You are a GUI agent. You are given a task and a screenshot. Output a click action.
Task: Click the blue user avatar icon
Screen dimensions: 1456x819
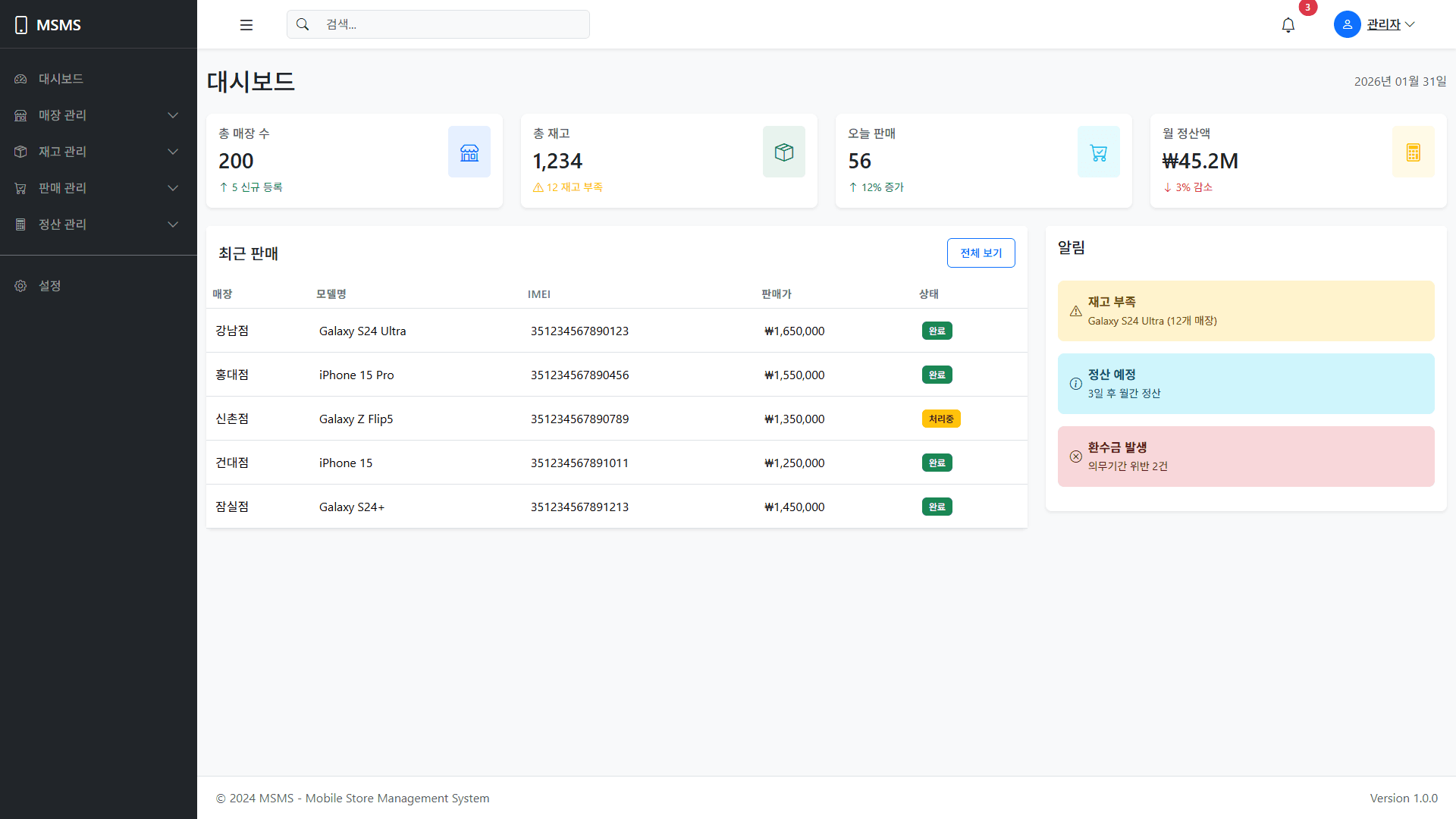[x=1347, y=24]
